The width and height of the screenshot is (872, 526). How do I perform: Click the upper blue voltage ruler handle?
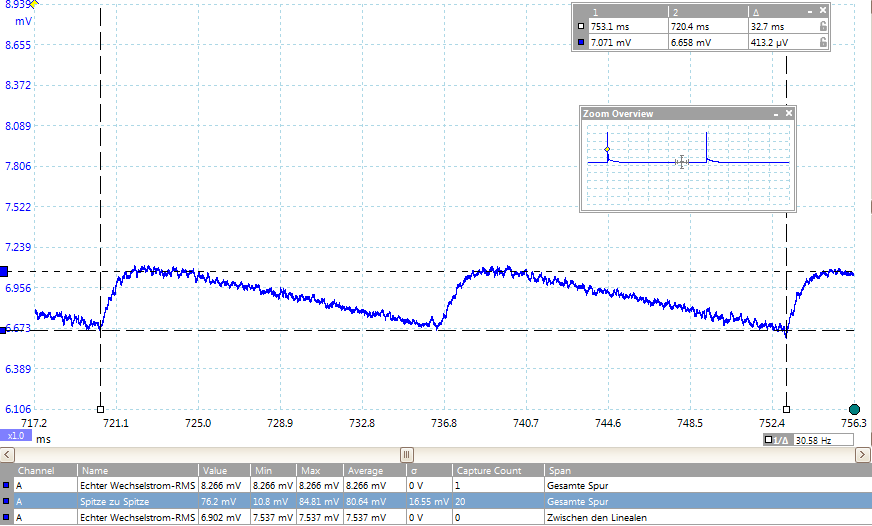point(4,271)
